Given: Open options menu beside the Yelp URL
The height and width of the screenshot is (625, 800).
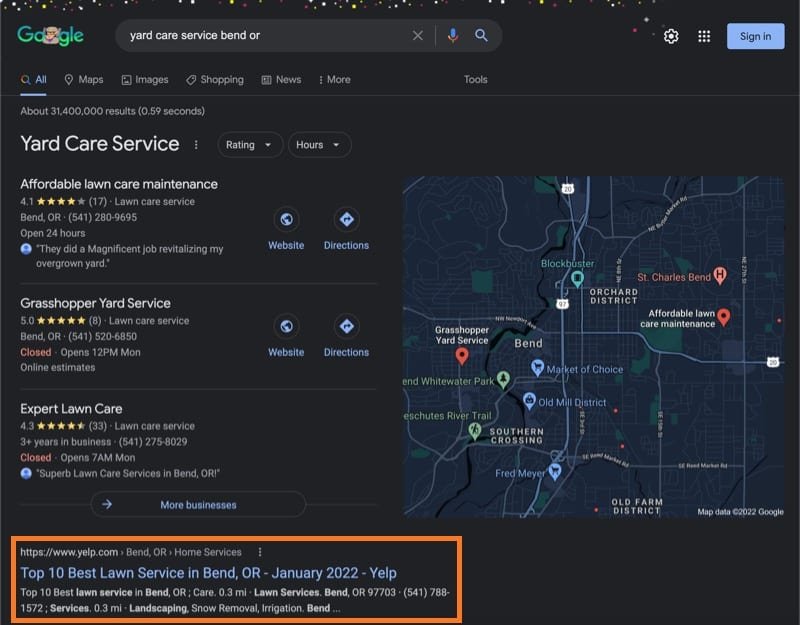Looking at the screenshot, I should [260, 552].
